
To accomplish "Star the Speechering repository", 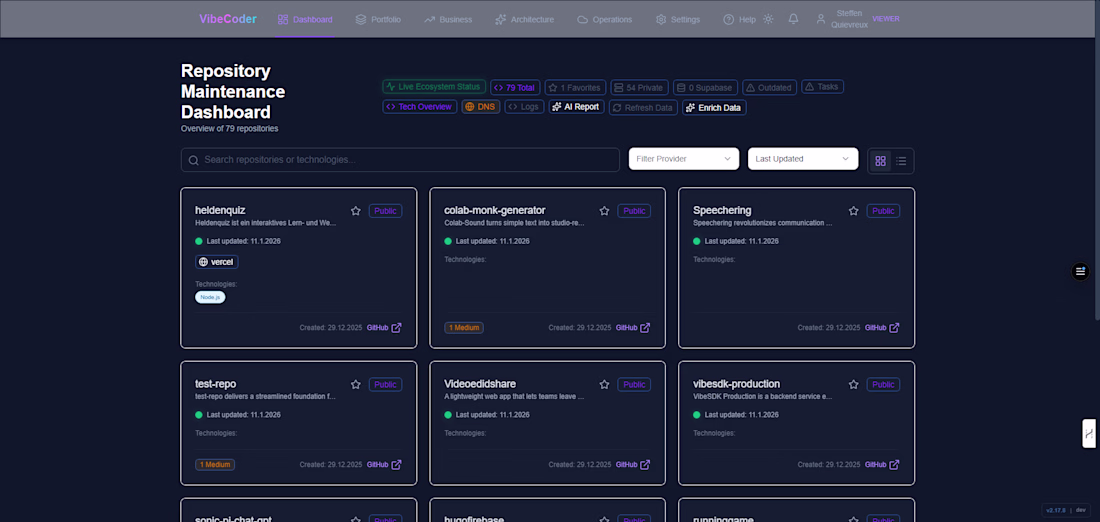I will tap(854, 210).
